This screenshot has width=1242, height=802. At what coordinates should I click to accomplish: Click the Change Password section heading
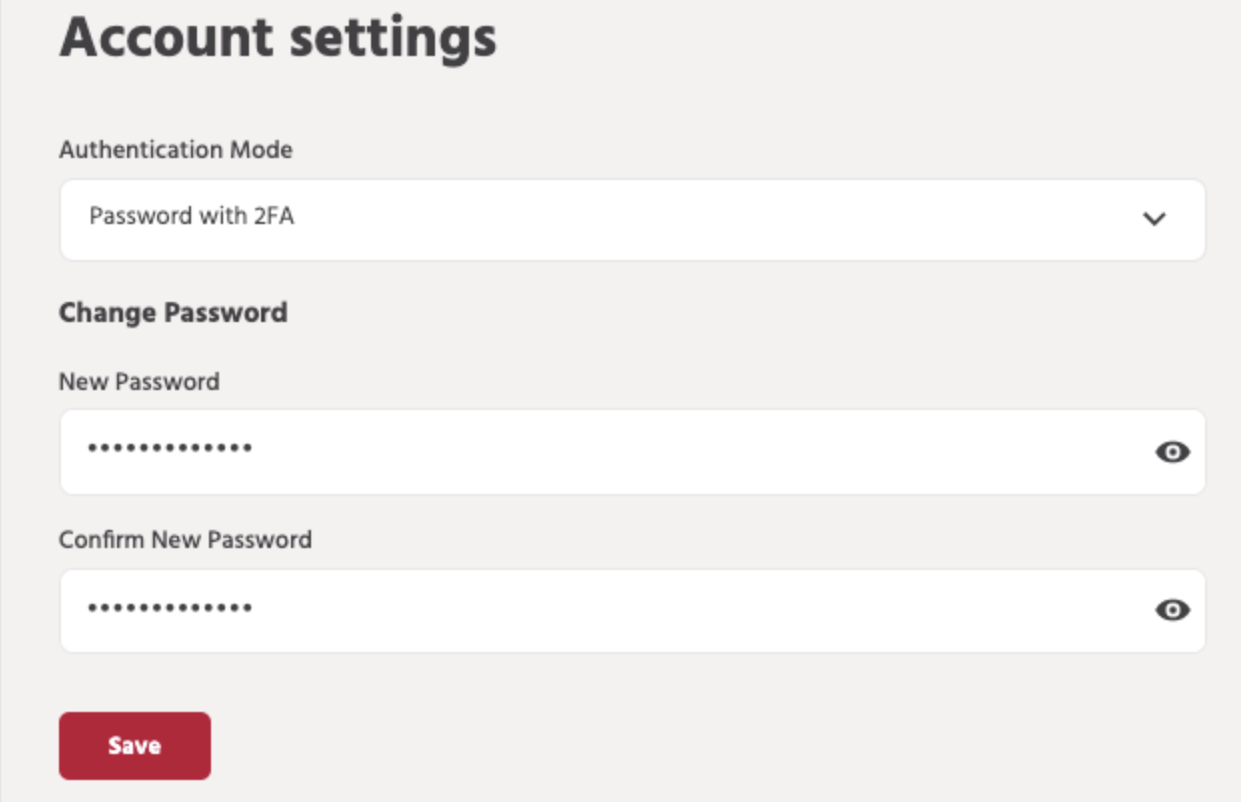[x=173, y=313]
